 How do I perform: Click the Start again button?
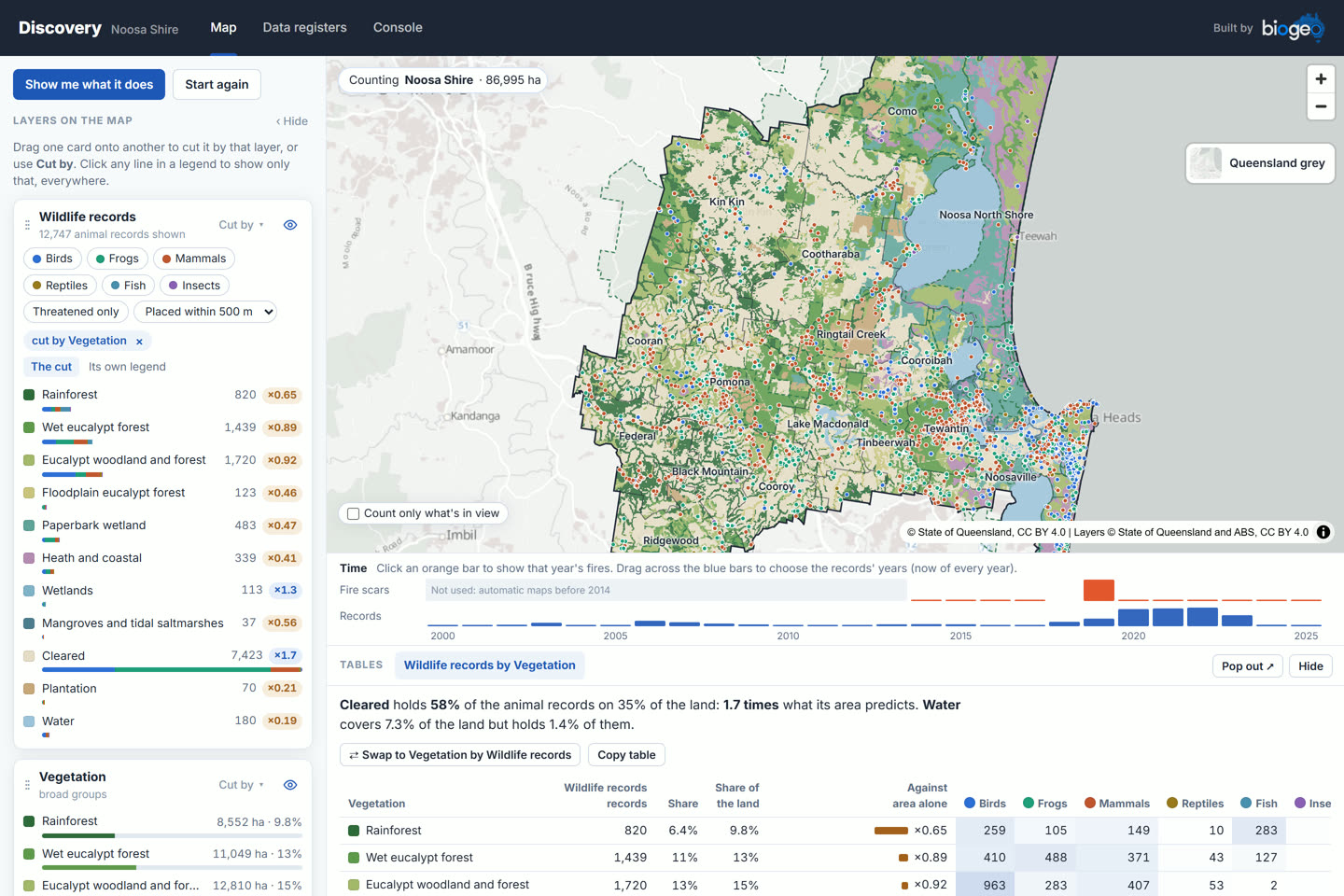click(217, 85)
